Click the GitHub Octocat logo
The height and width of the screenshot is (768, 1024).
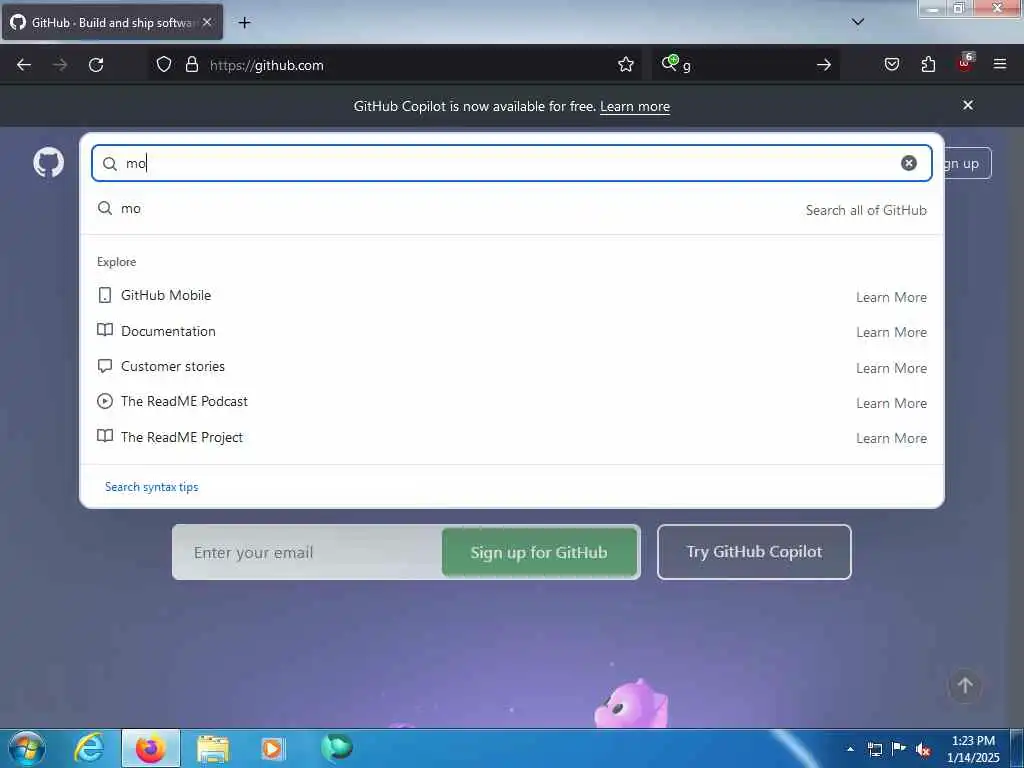click(48, 163)
